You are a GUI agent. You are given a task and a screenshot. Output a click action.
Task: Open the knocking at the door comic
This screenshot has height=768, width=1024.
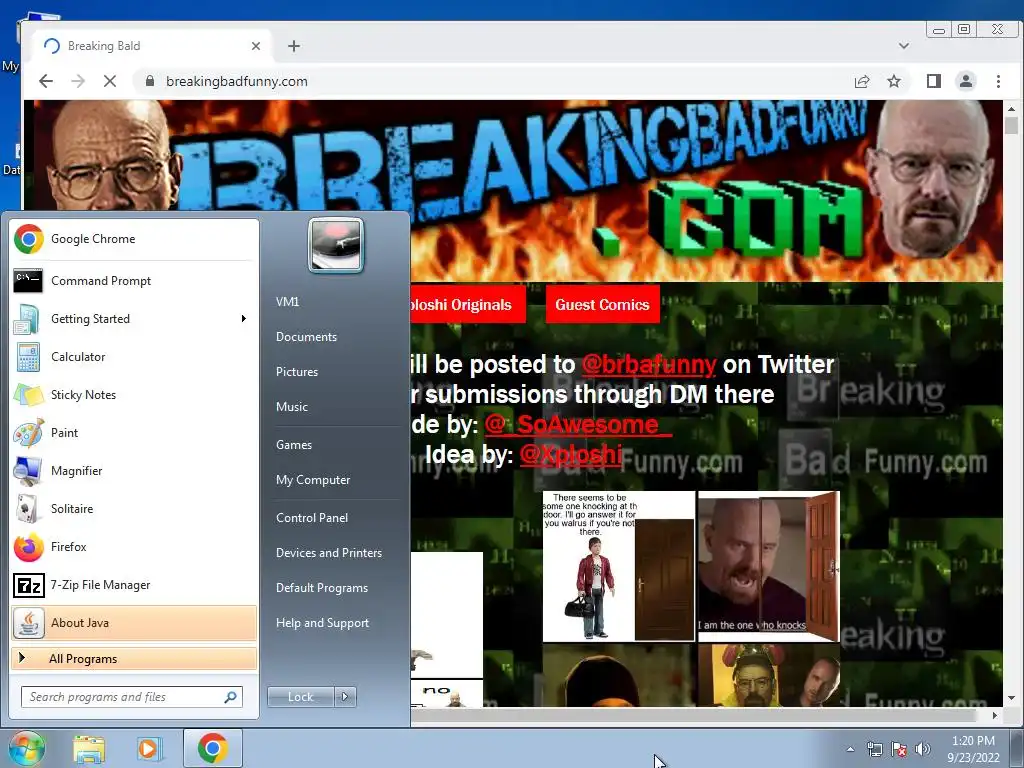pyautogui.click(x=618, y=566)
